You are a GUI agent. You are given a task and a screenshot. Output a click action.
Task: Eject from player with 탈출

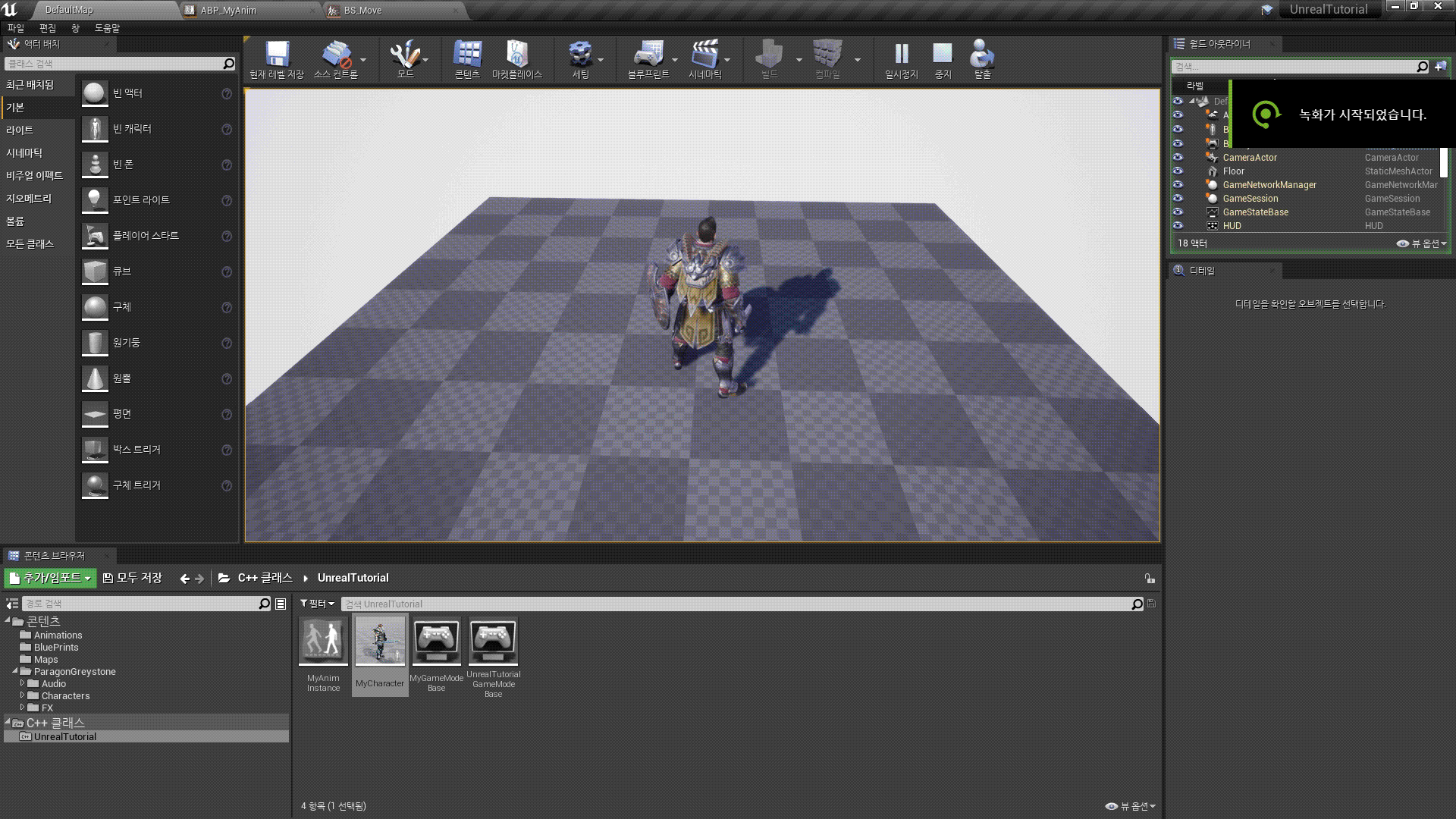(x=983, y=59)
